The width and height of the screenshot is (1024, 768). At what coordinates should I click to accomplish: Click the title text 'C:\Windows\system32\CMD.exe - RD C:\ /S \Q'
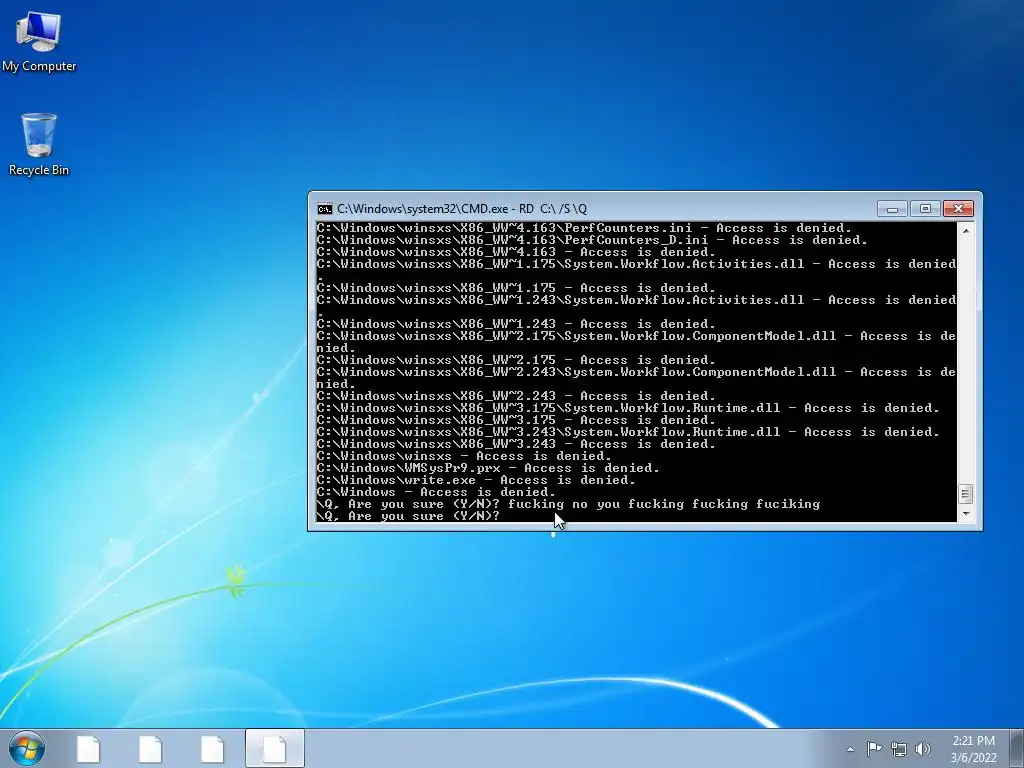coord(462,209)
